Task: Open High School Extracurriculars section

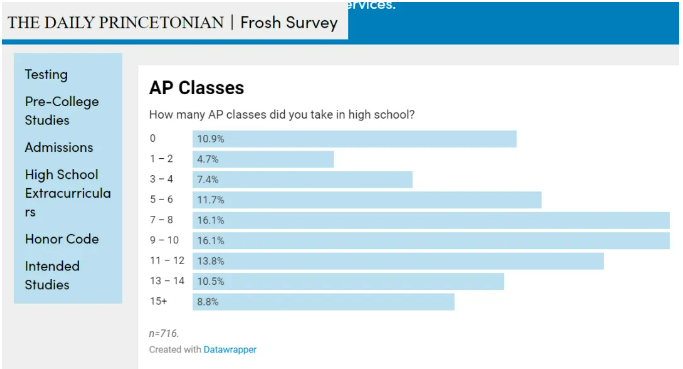Action: 68,193
